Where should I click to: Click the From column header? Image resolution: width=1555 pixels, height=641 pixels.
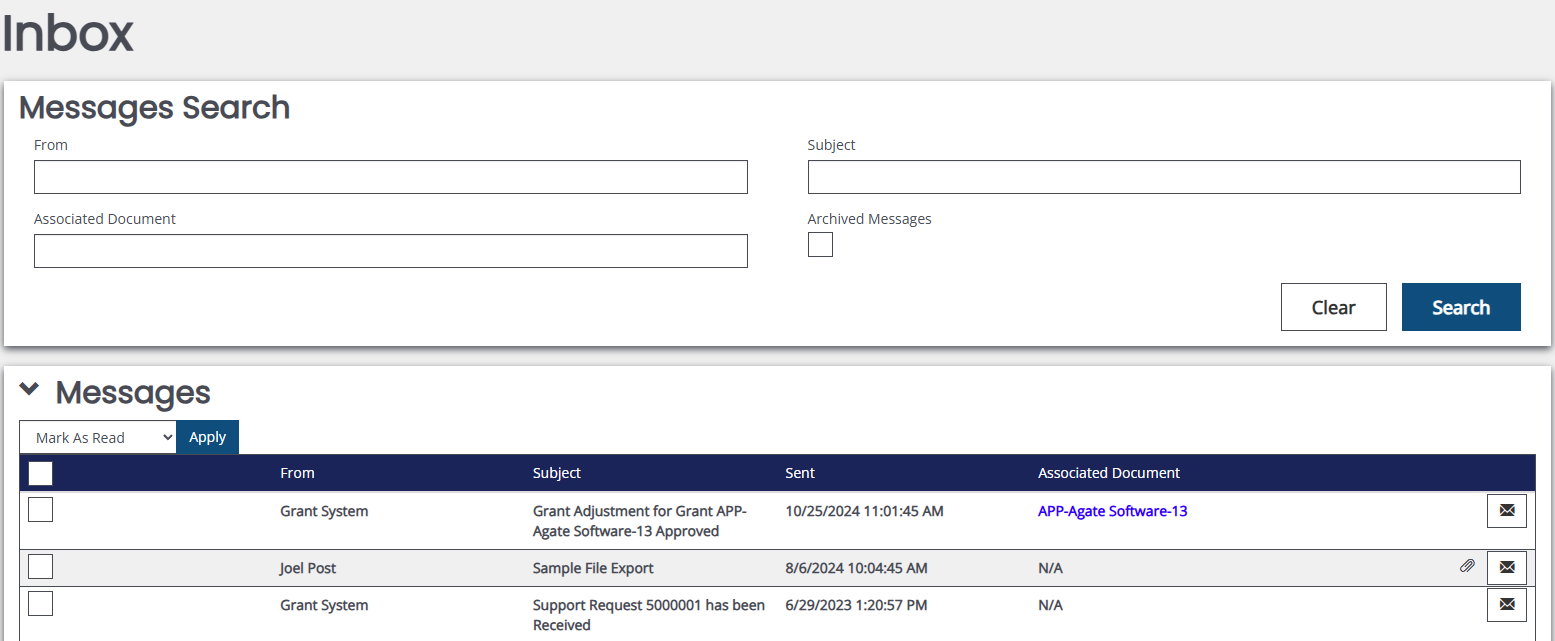(297, 473)
